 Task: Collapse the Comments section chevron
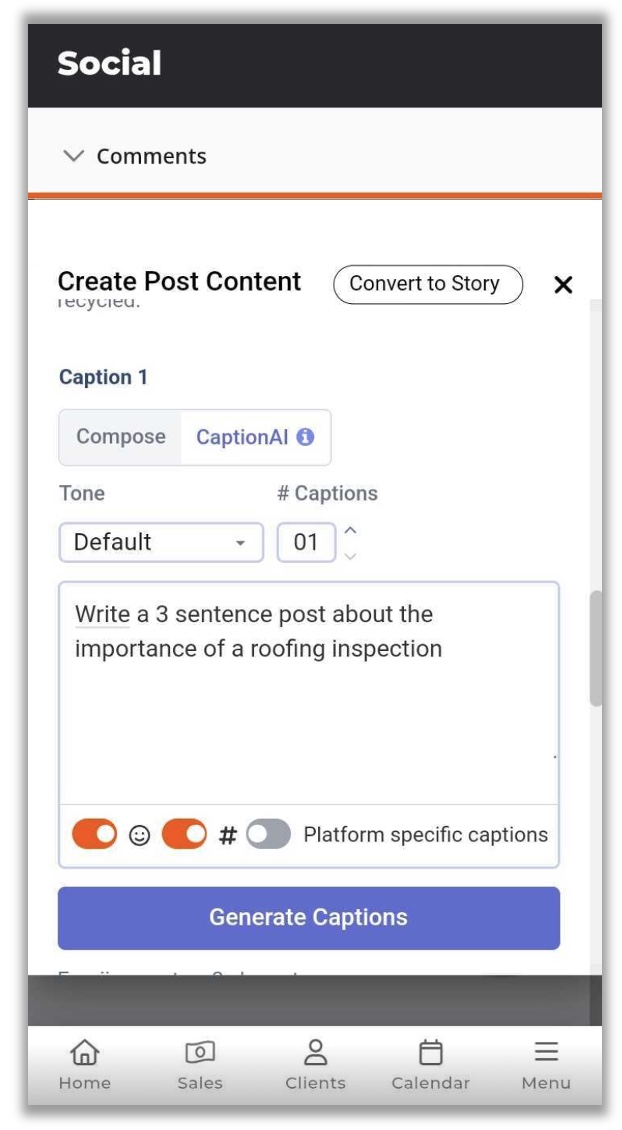[x=74, y=156]
